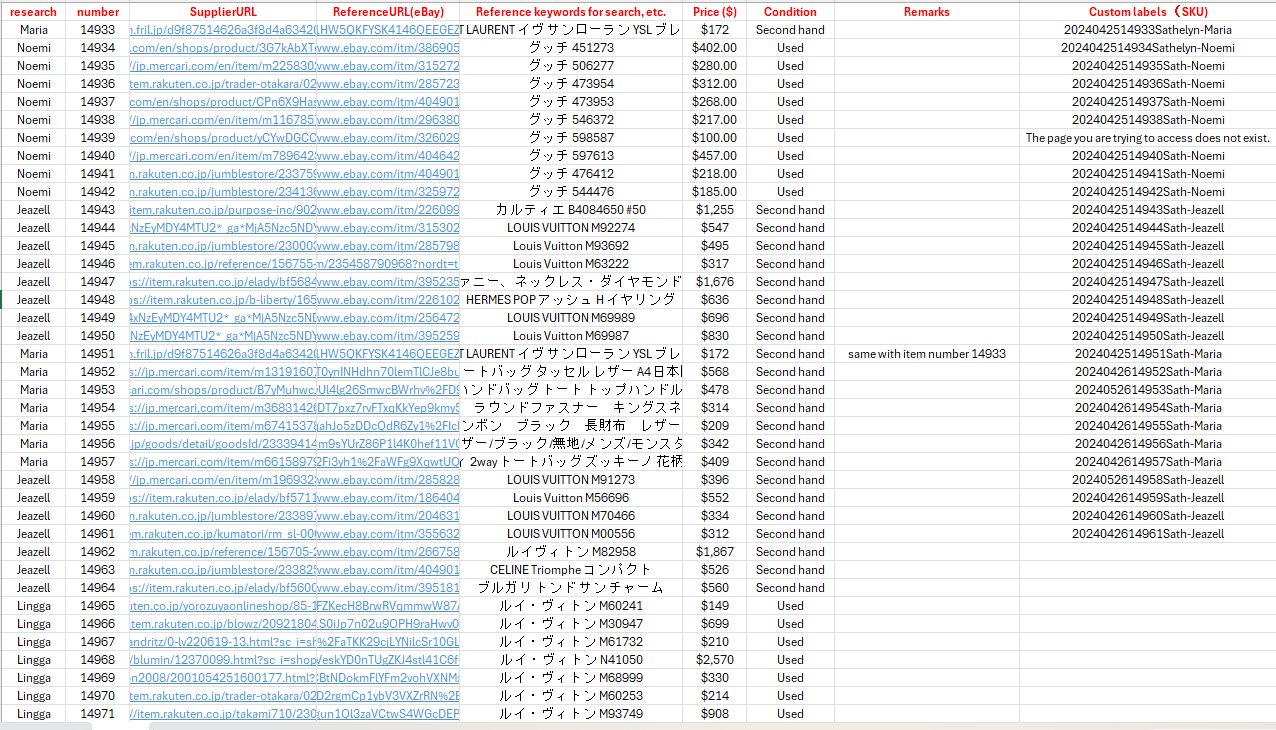Select the price cell '$908'
This screenshot has width=1276, height=730.
click(x=715, y=714)
